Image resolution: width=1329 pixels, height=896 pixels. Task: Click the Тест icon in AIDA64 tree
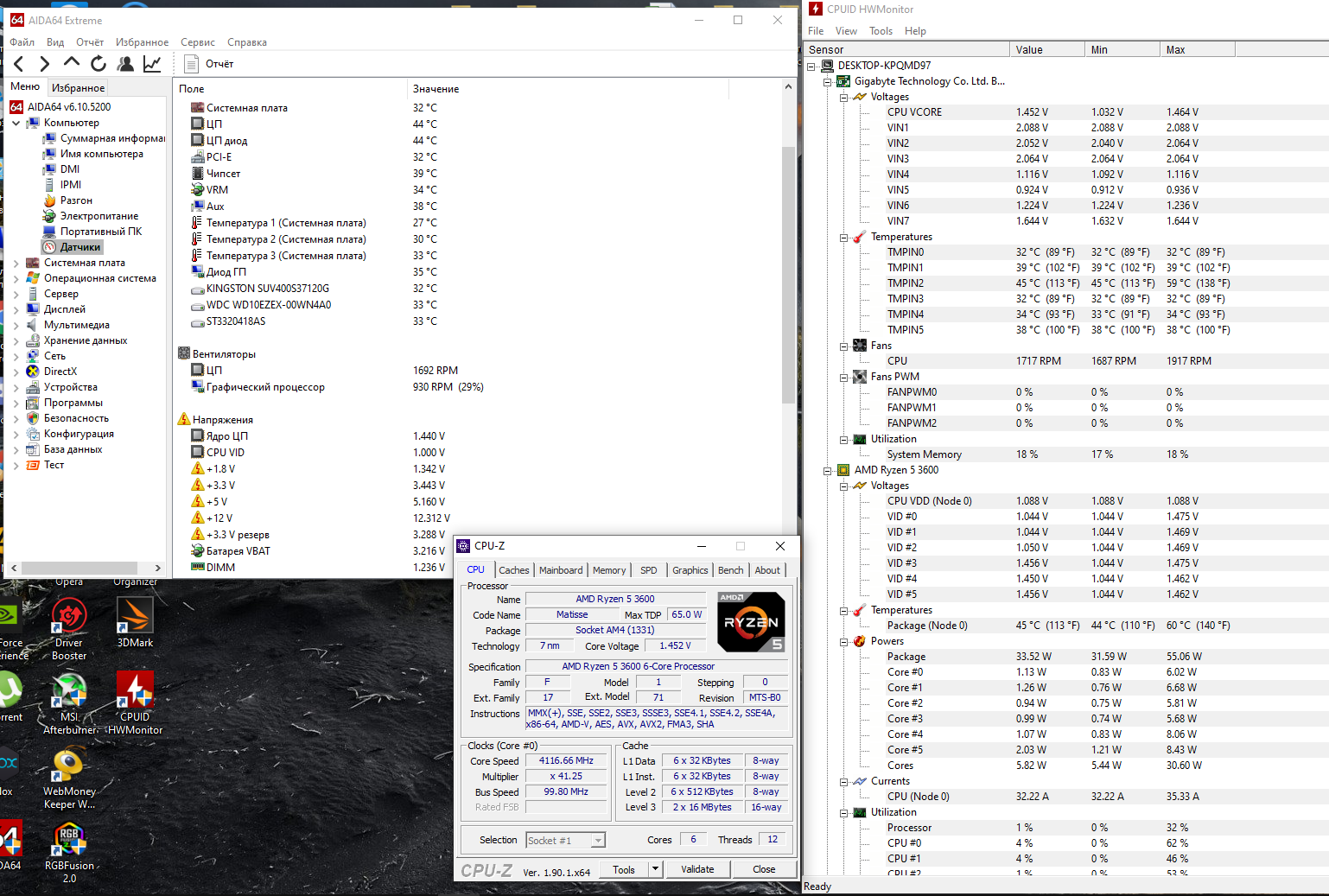pos(33,465)
